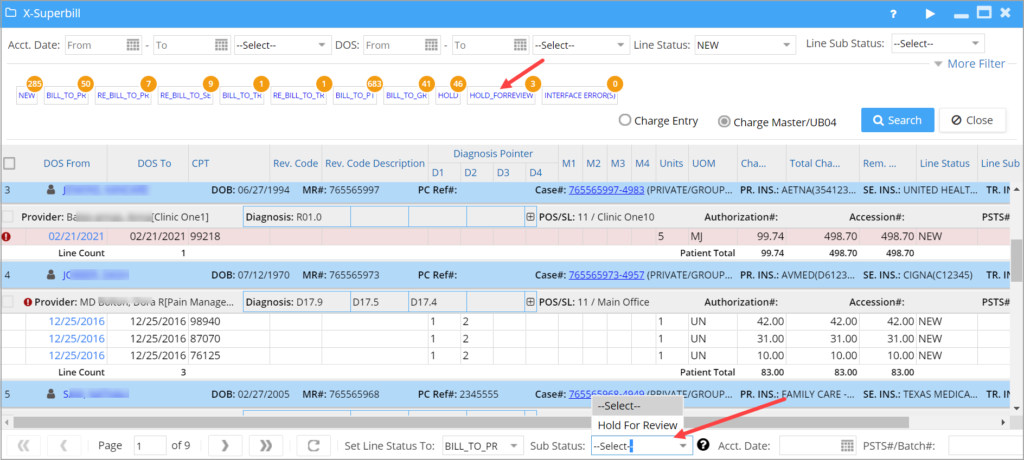
Task: Click the help question mark in title bar
Action: pyautogui.click(x=893, y=14)
